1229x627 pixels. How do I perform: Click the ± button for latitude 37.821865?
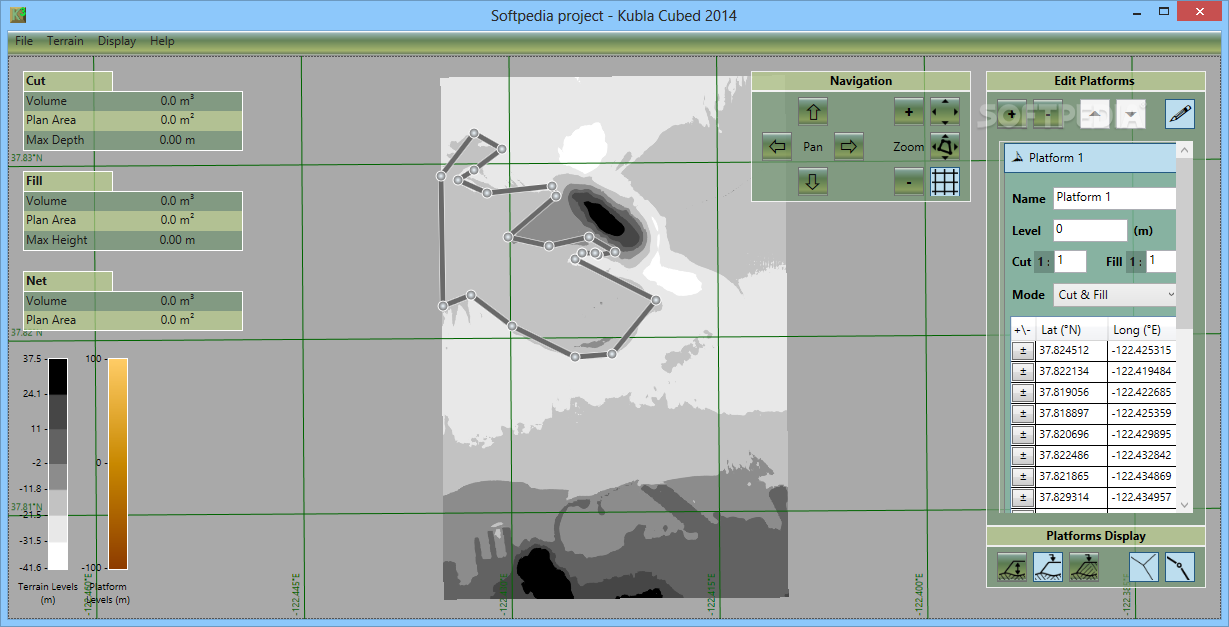pos(1023,476)
